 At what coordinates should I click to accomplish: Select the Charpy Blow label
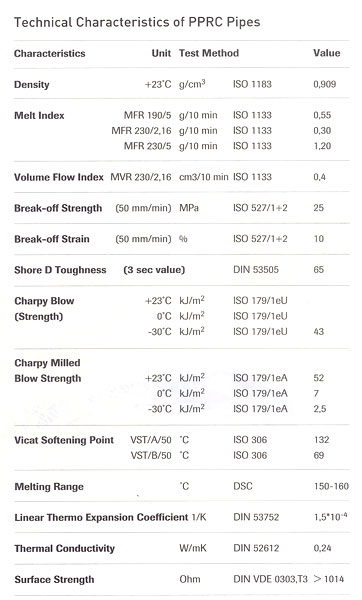[x=44, y=301]
